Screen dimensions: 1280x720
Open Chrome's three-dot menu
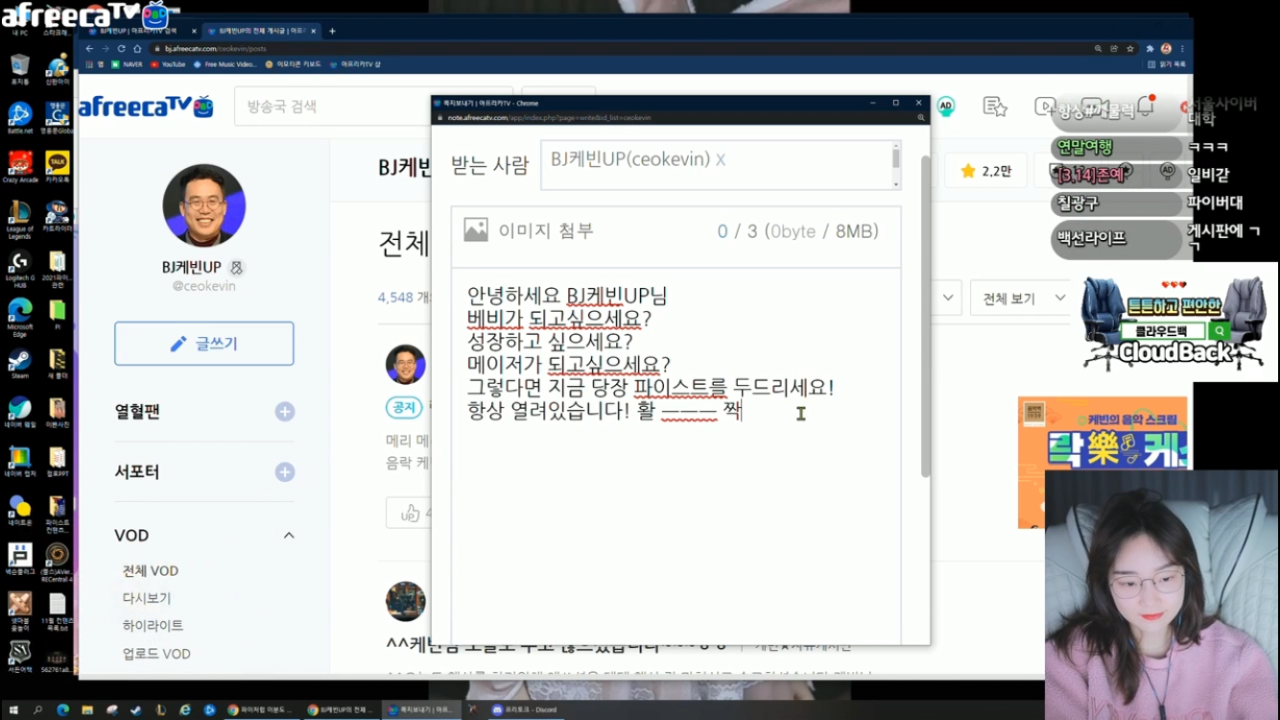pos(1182,48)
